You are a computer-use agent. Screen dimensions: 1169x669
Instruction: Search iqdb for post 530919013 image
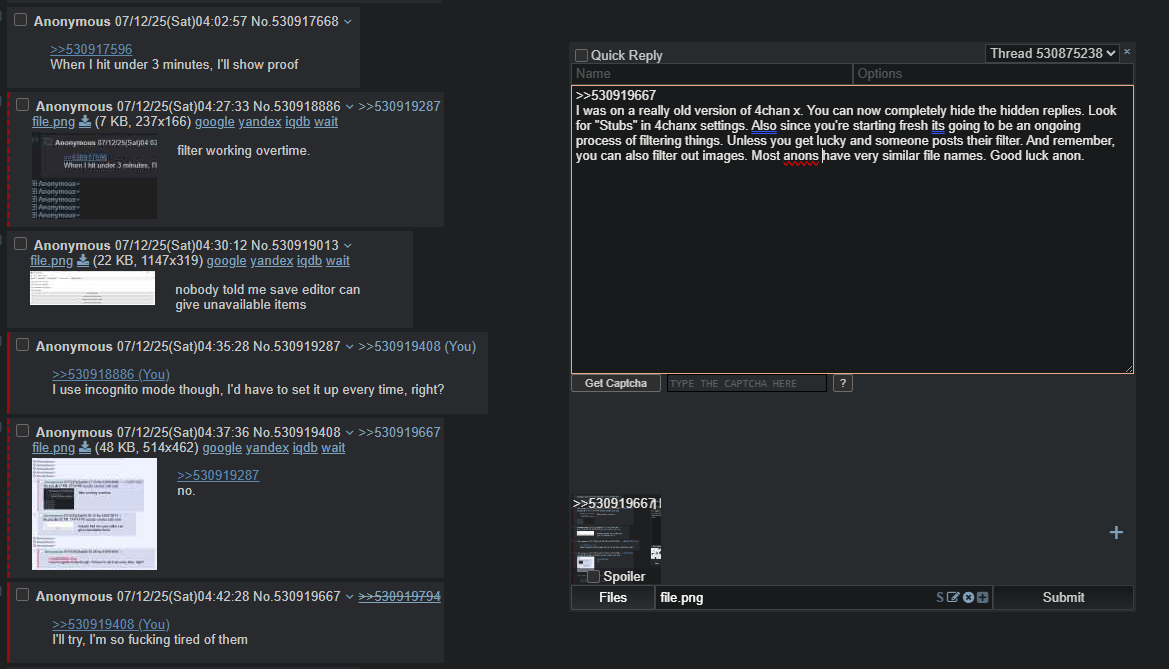pyautogui.click(x=309, y=260)
